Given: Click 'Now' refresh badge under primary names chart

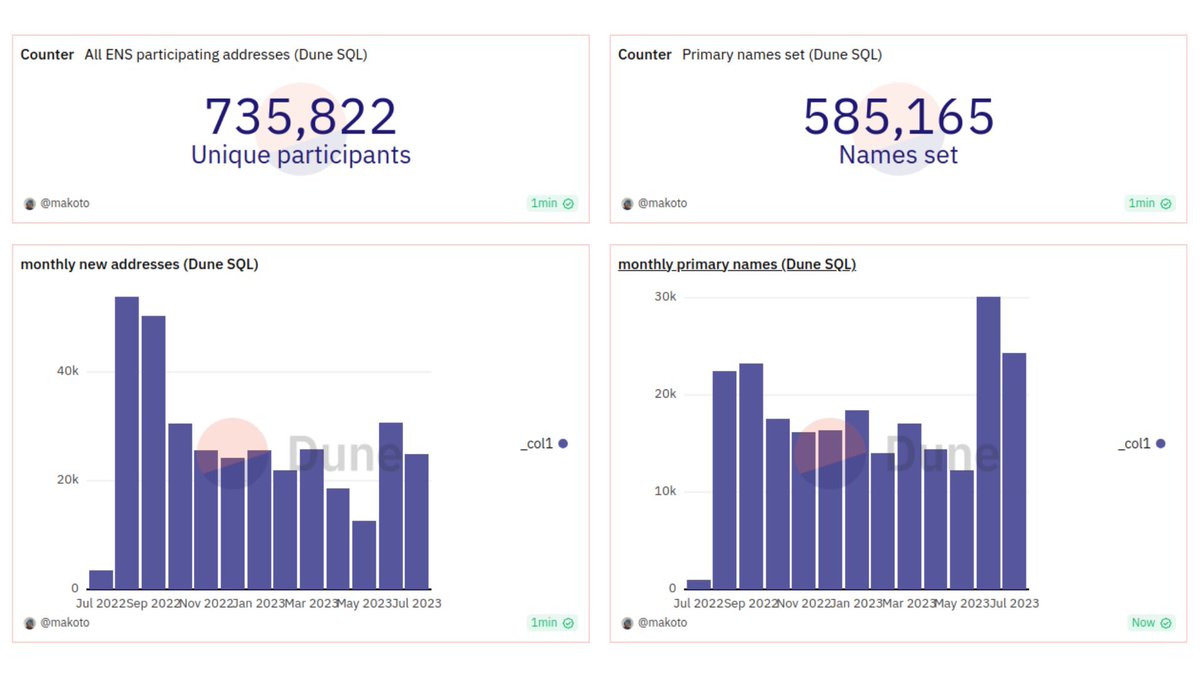Looking at the screenshot, I should coord(1151,622).
